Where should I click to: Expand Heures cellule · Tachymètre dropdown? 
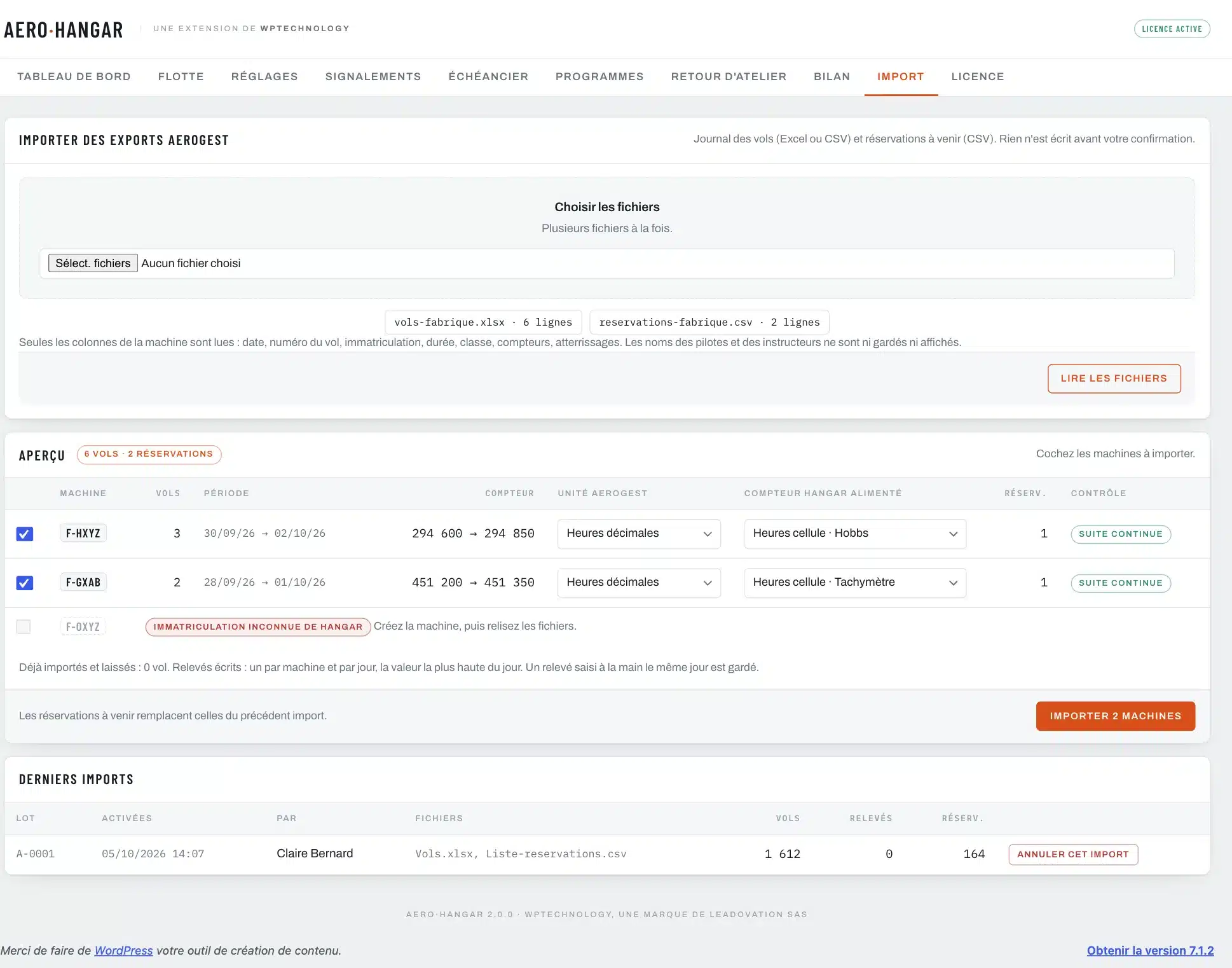point(855,583)
